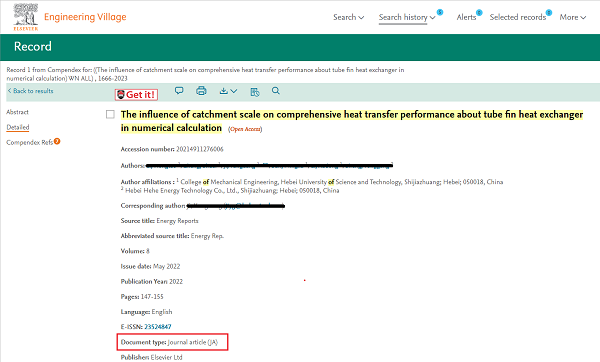Switch to the Abstract view tab
This screenshot has width=600, height=362.
[17, 112]
